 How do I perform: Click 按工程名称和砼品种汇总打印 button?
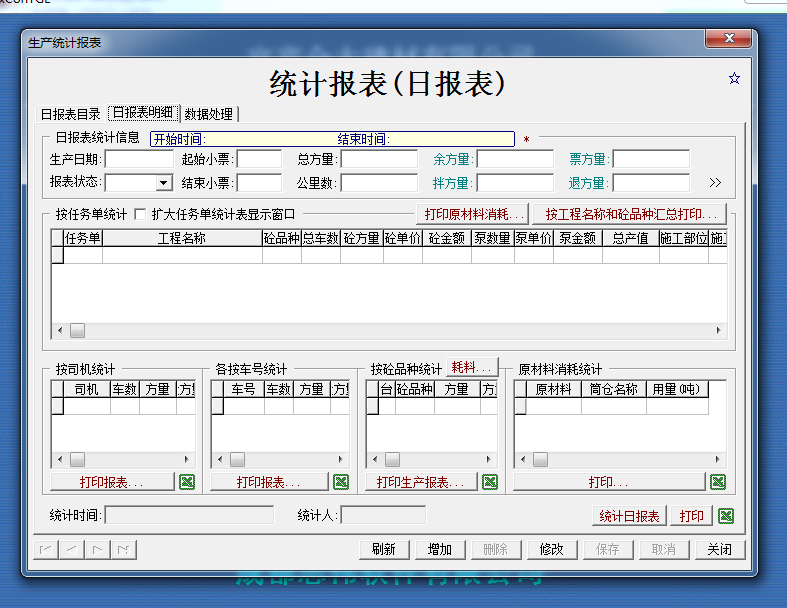[630, 214]
